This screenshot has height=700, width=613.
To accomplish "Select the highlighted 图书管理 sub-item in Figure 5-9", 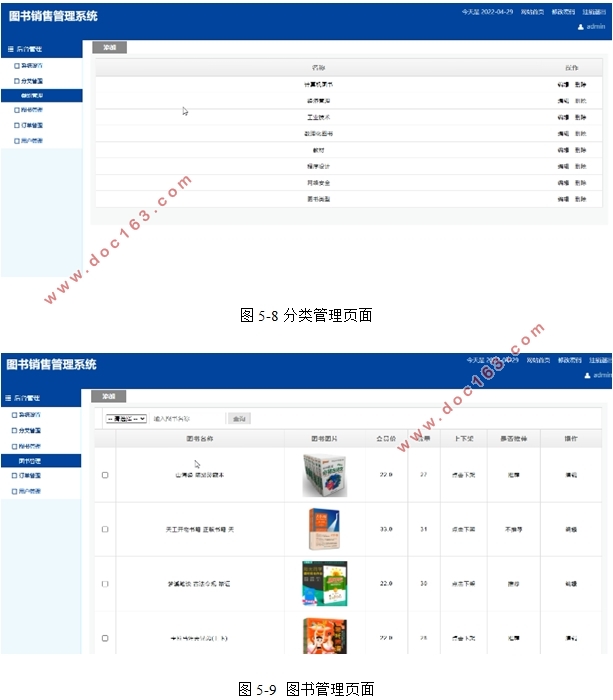I will tap(41, 461).
